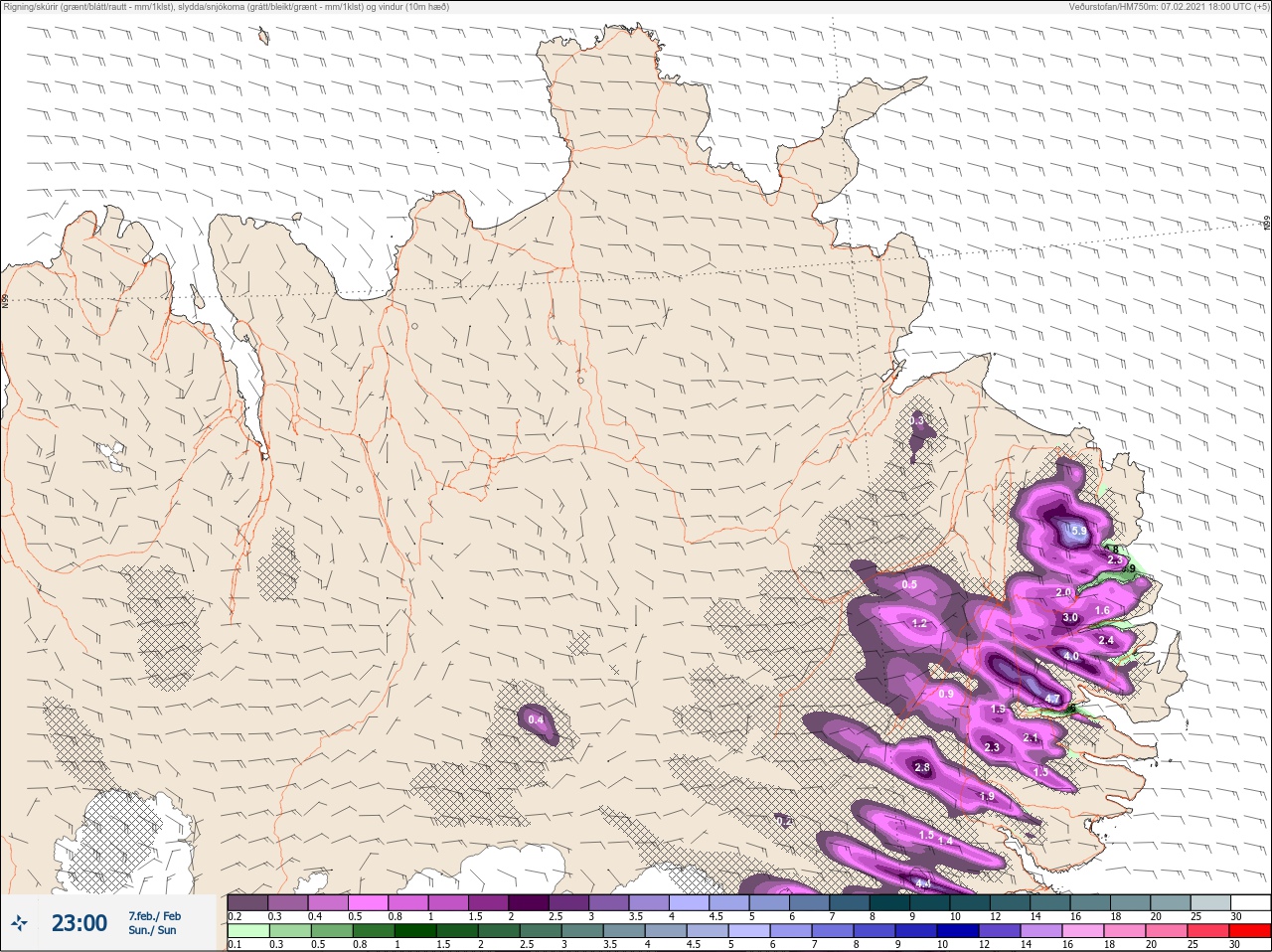This screenshot has width=1272, height=952.
Task: Click the 'Sun./ Sun' weekday label
Action: [x=152, y=930]
